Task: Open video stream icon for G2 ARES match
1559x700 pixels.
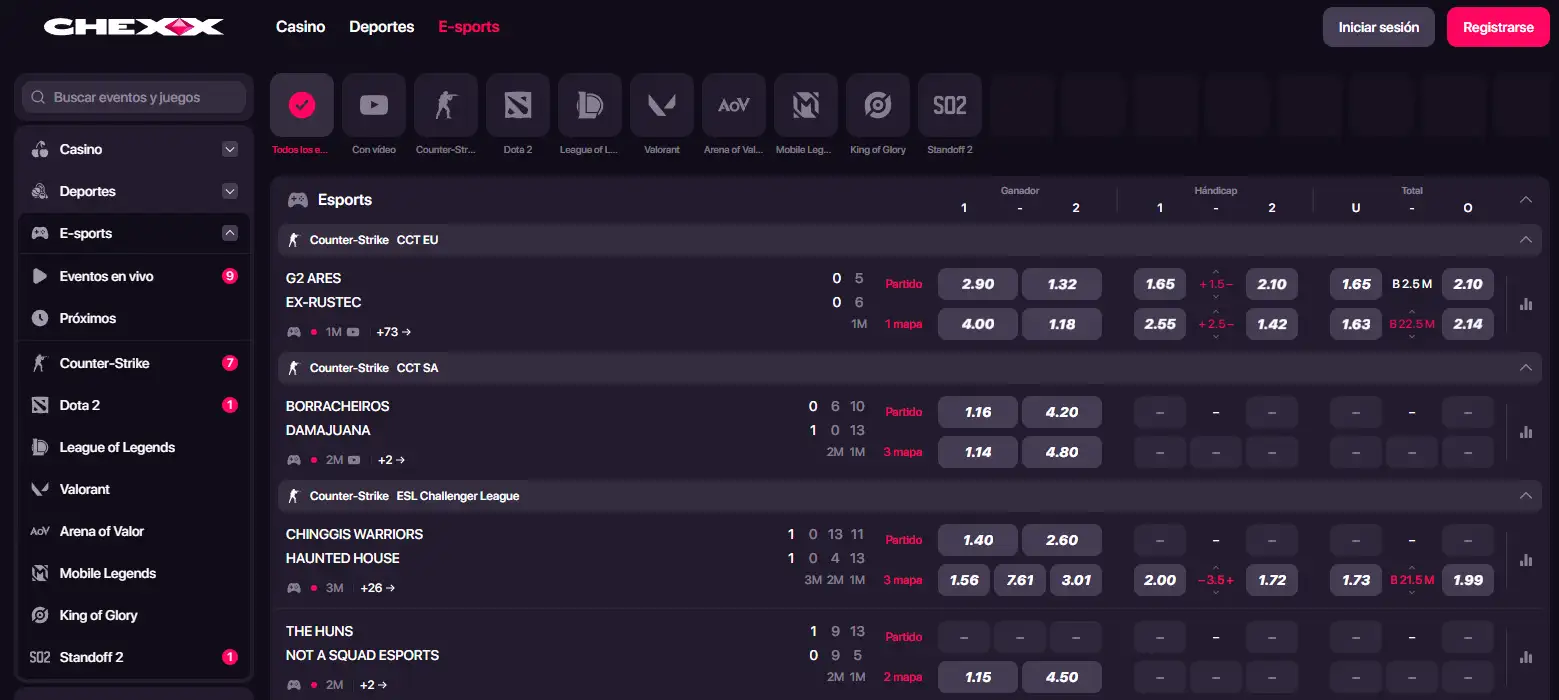Action: tap(353, 332)
